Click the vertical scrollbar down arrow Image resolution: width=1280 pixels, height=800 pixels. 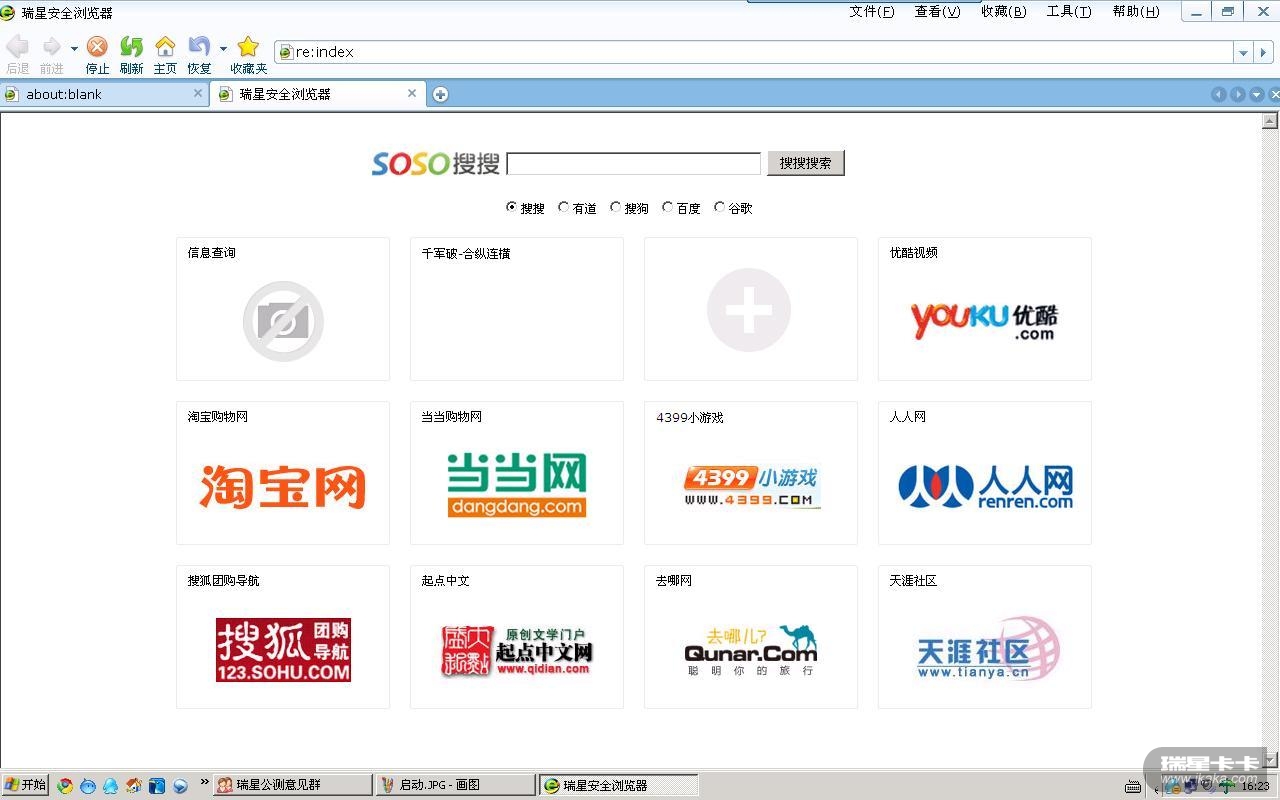click(1270, 759)
